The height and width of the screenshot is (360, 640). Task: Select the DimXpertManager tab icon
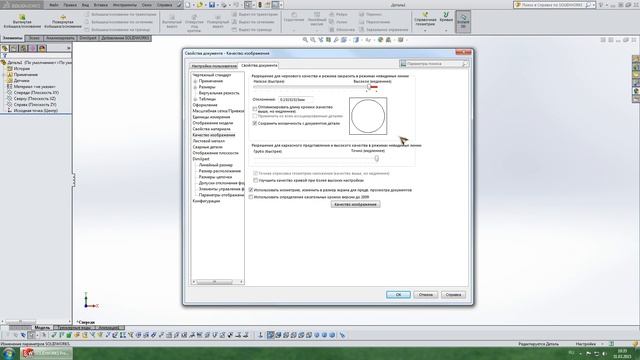pyautogui.click(x=33, y=48)
